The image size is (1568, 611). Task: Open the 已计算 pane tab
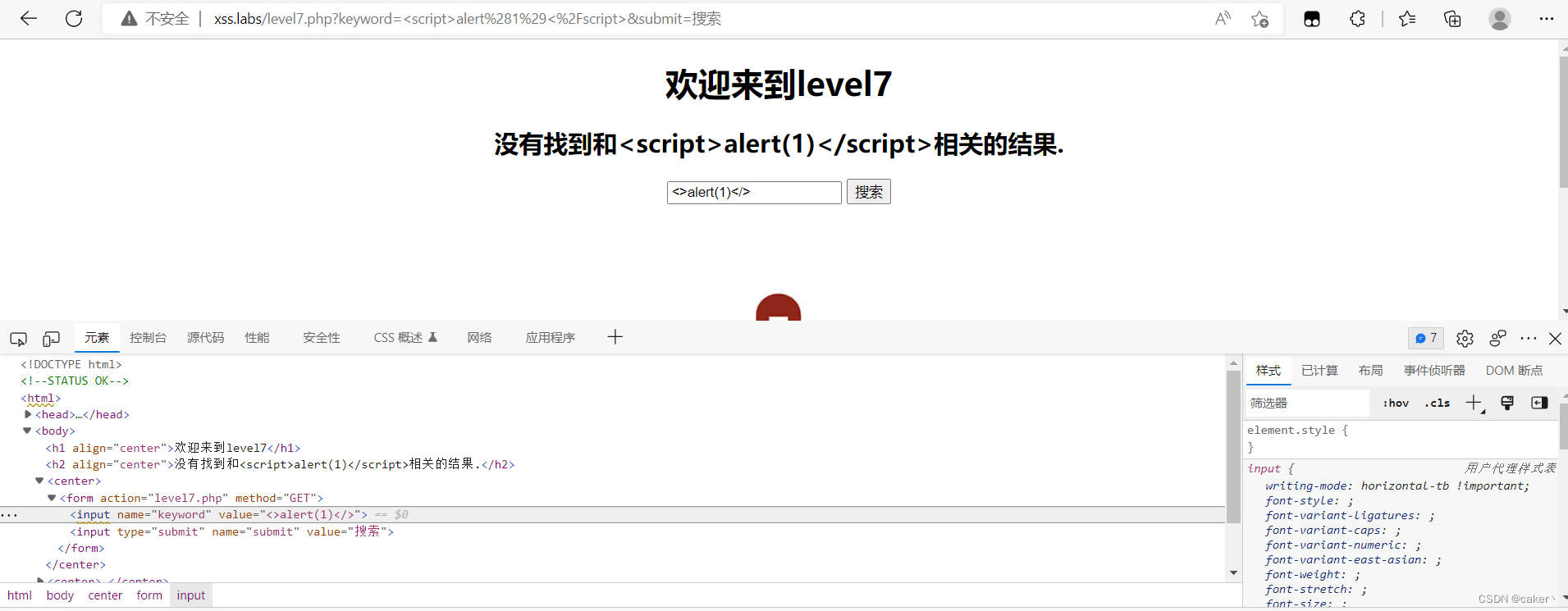[x=1319, y=371]
